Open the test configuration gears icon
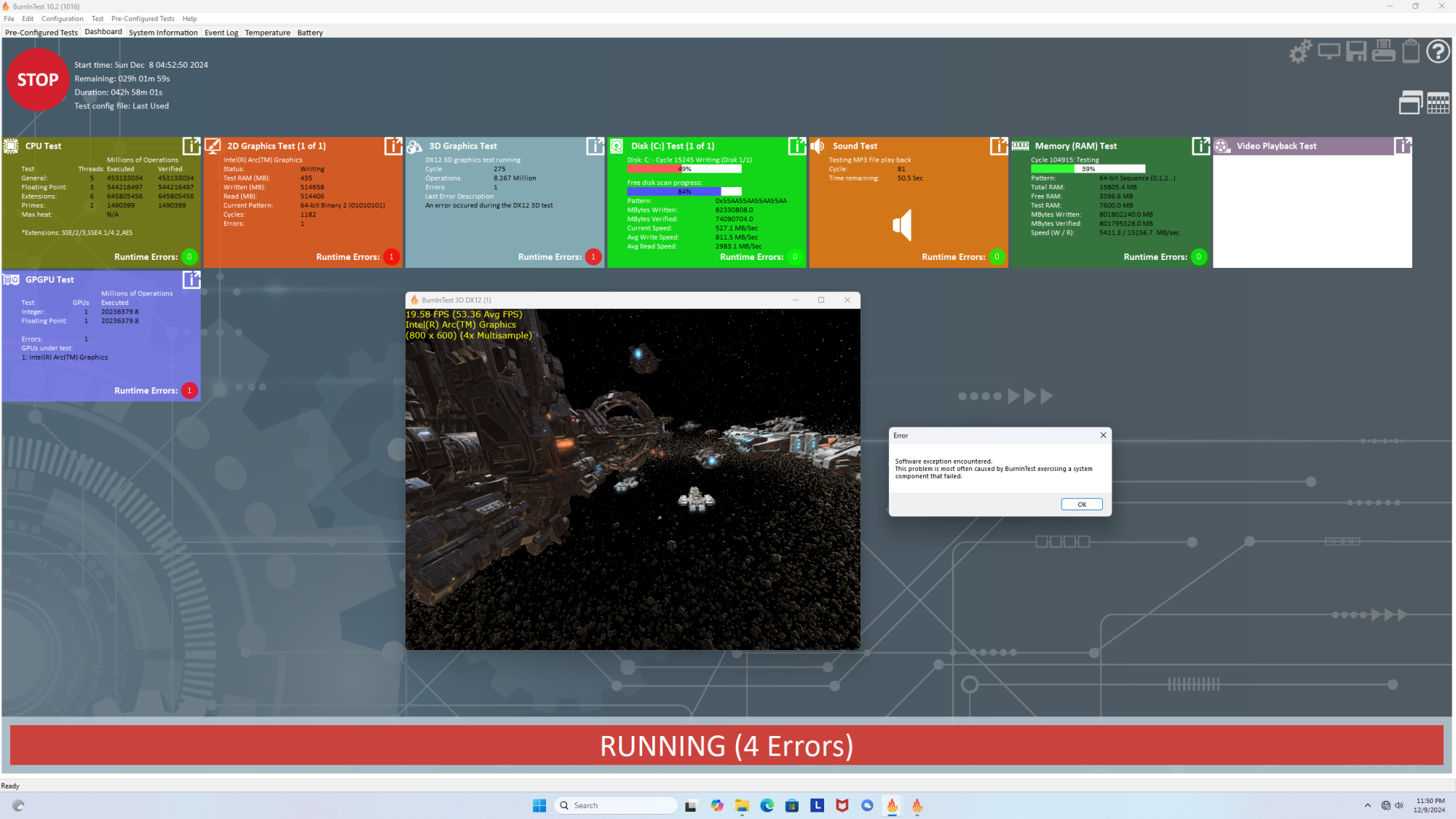 click(1300, 52)
